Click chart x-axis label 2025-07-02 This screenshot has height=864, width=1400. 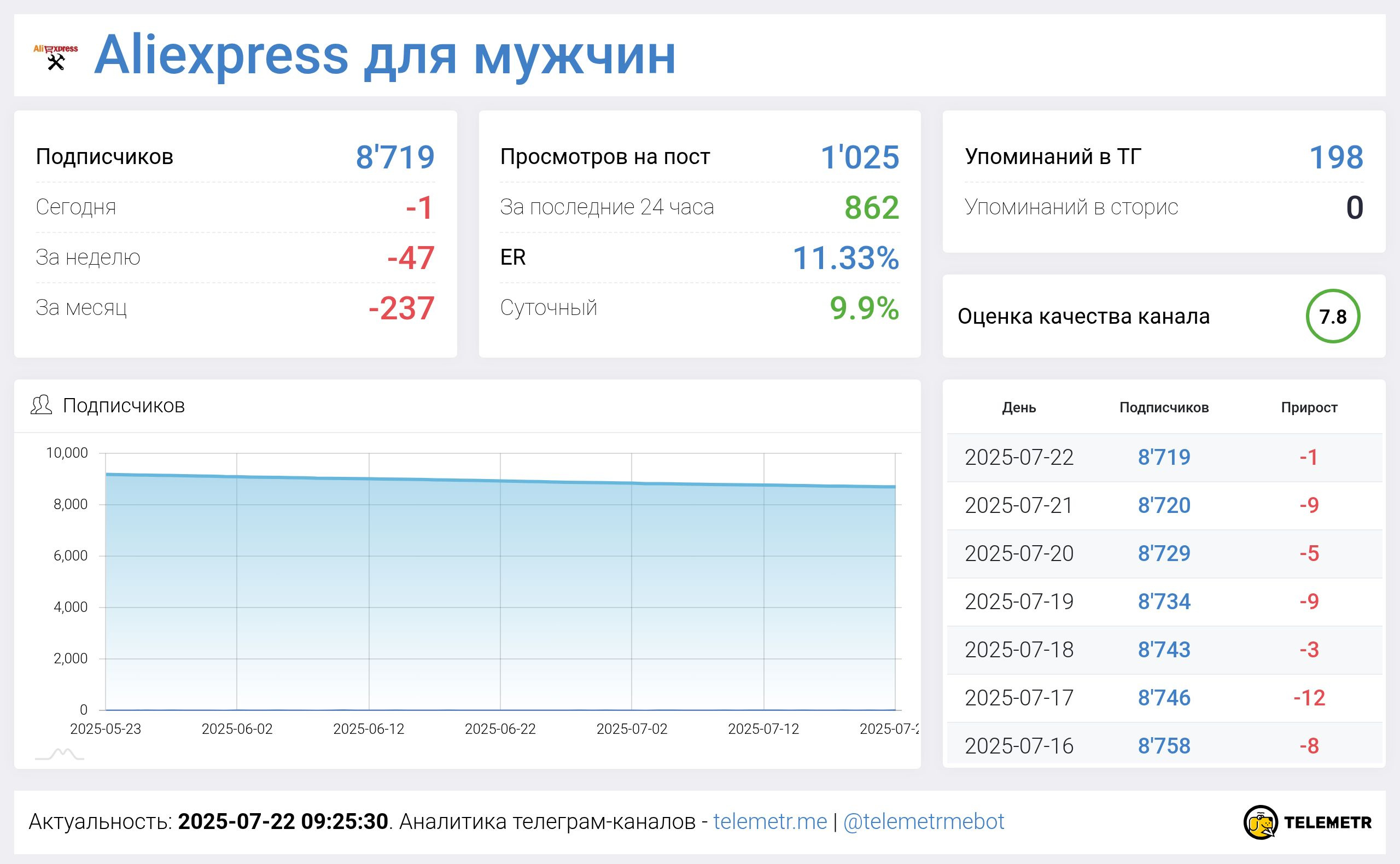632,728
